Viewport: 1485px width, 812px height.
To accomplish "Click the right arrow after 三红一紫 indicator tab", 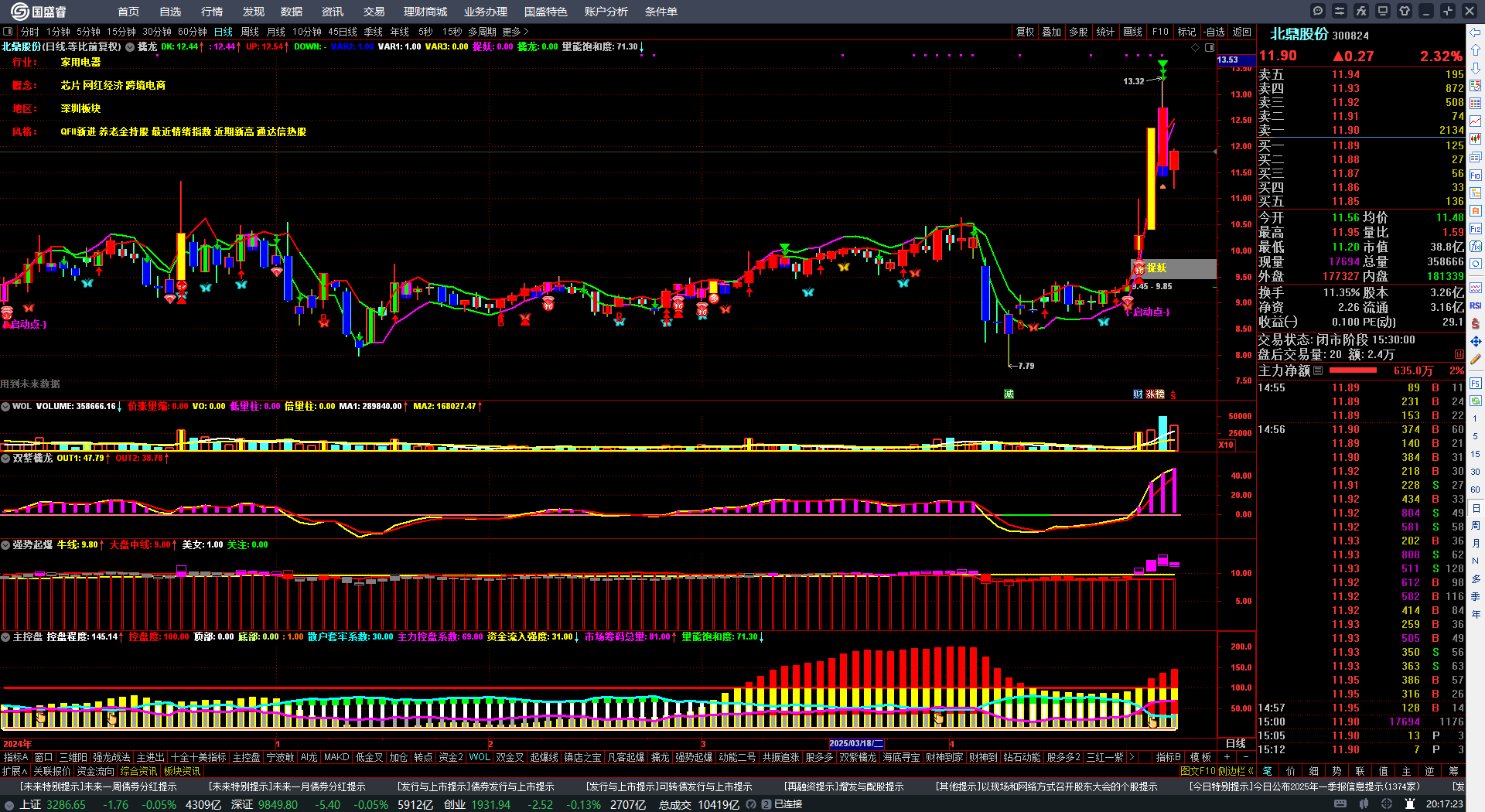I will click(1132, 757).
